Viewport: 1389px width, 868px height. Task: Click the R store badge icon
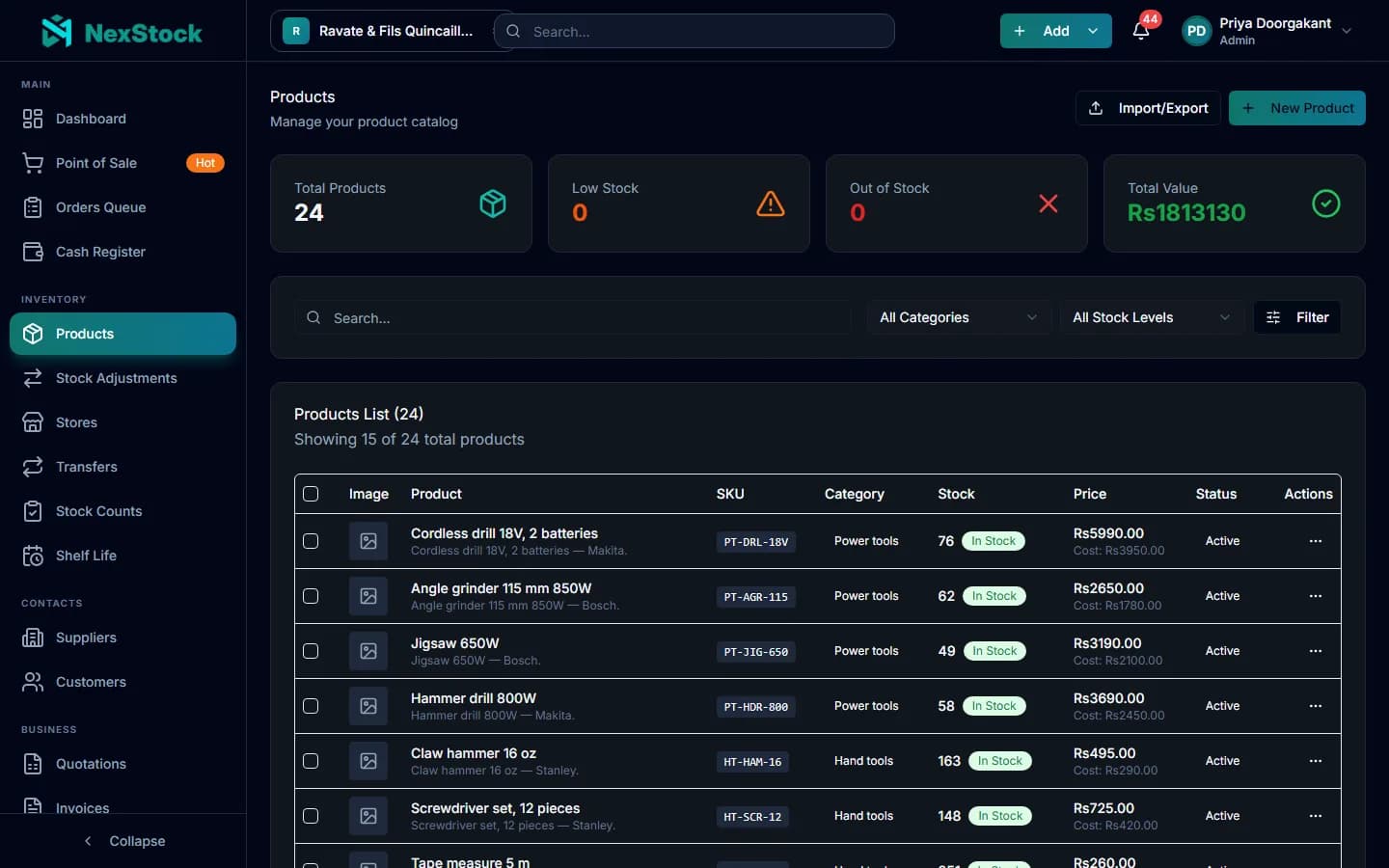click(x=296, y=31)
